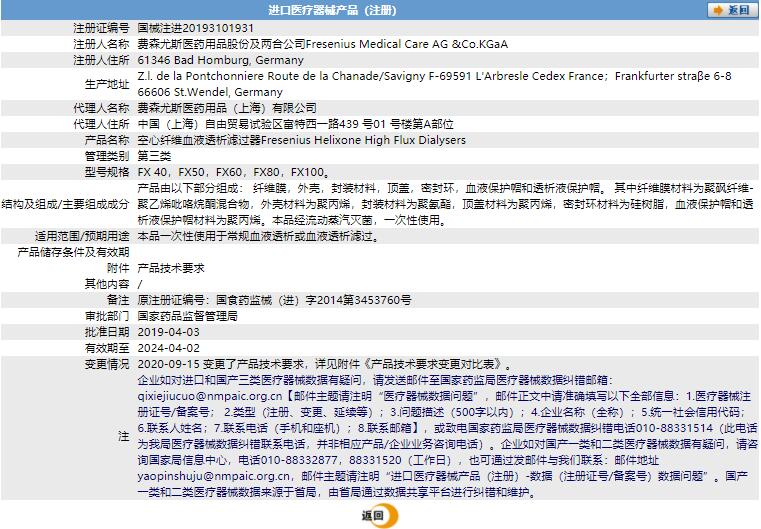
Task: Click the address 61346 Bad Homburg, Germany
Action: (220, 60)
